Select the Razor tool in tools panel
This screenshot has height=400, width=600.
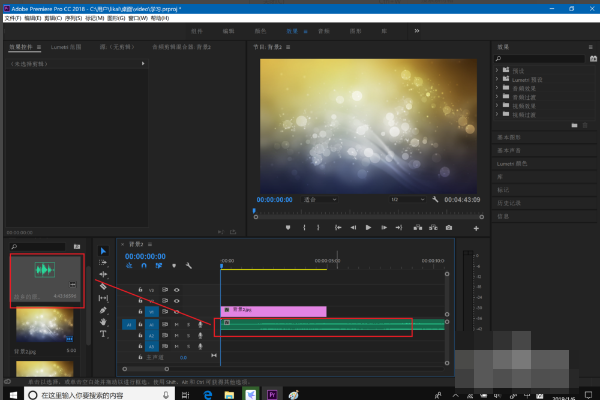pos(103,286)
